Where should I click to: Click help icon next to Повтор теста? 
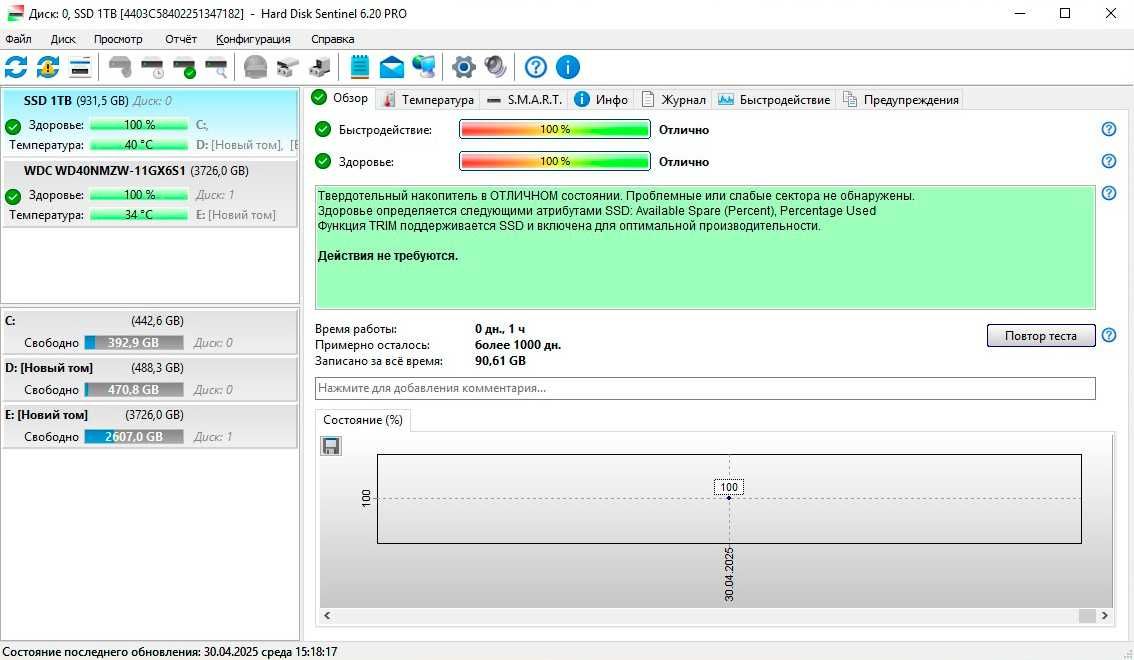(1109, 335)
